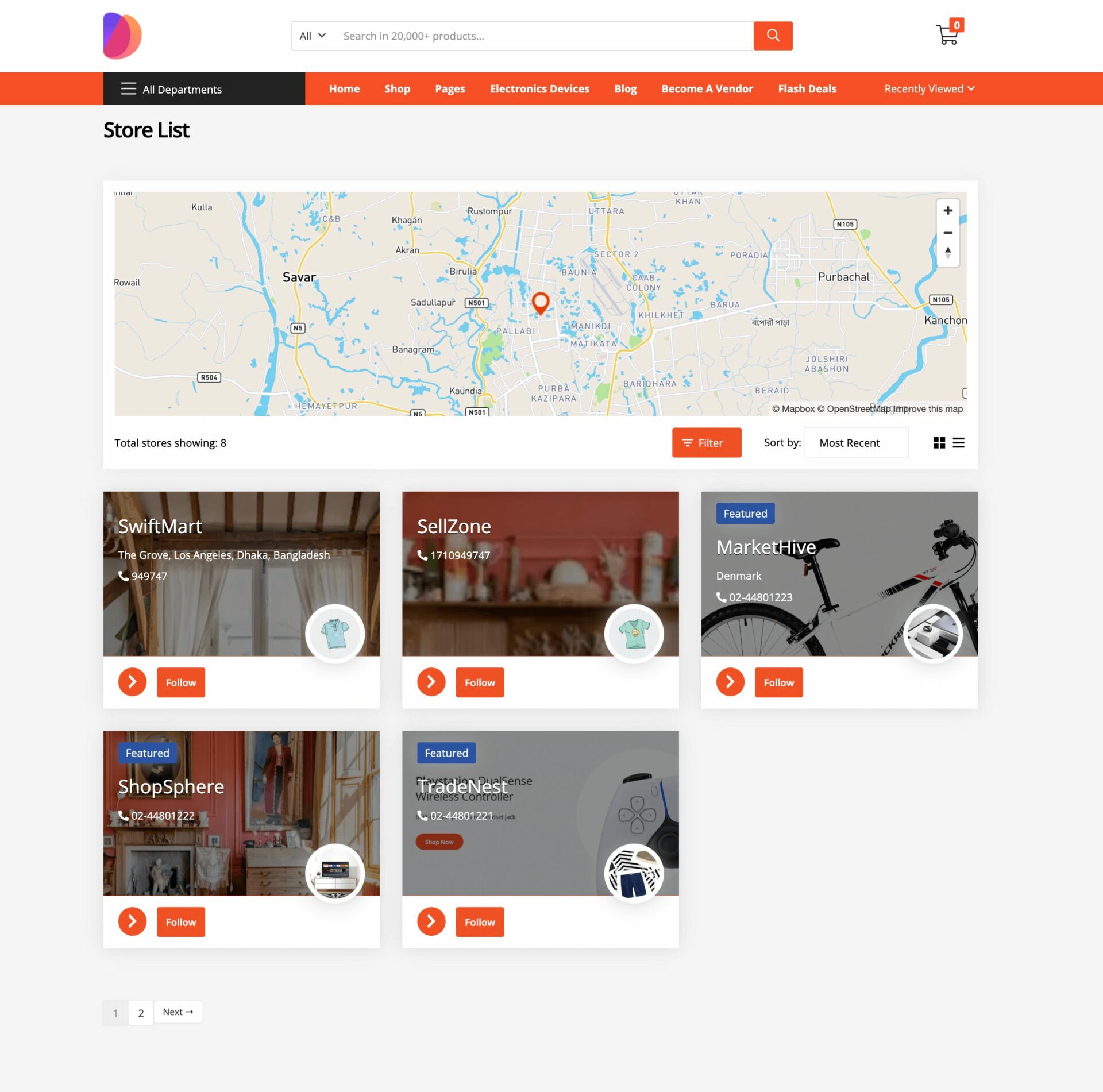Screen dimensions: 1103x1092
Task: Follow the MarketHive store
Action: (779, 682)
